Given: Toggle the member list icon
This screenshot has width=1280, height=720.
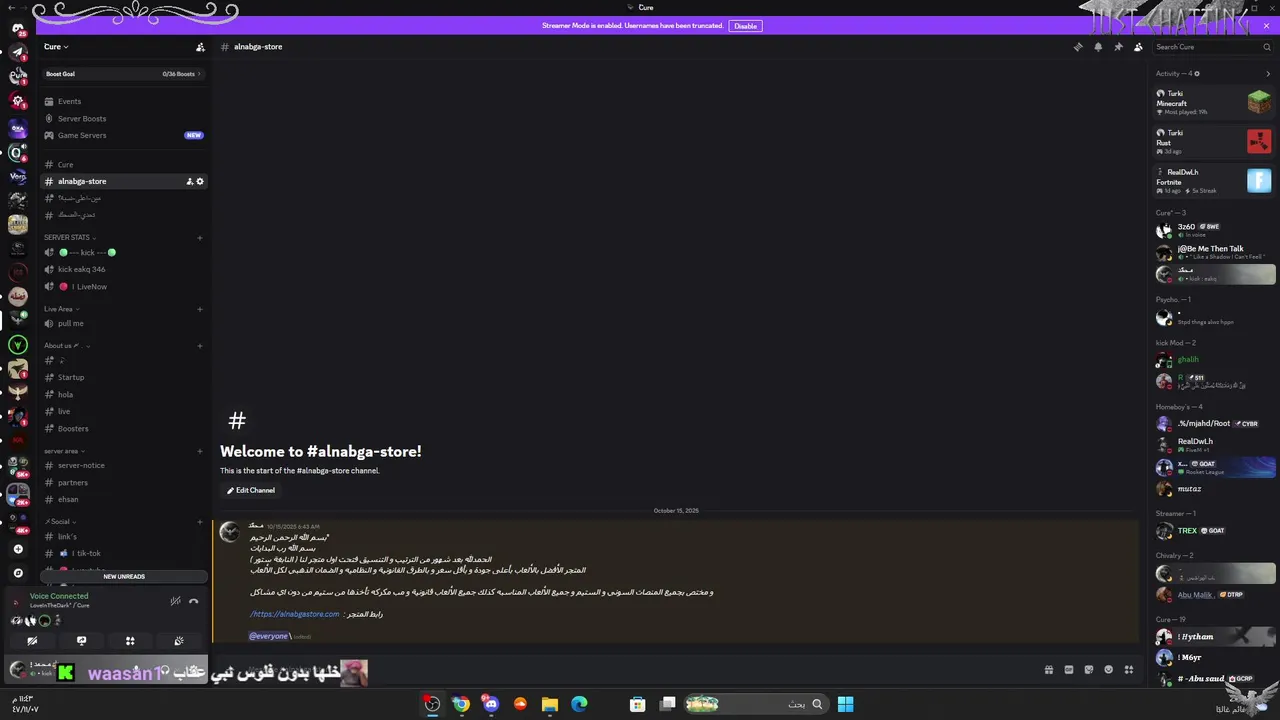Looking at the screenshot, I should 1138,47.
